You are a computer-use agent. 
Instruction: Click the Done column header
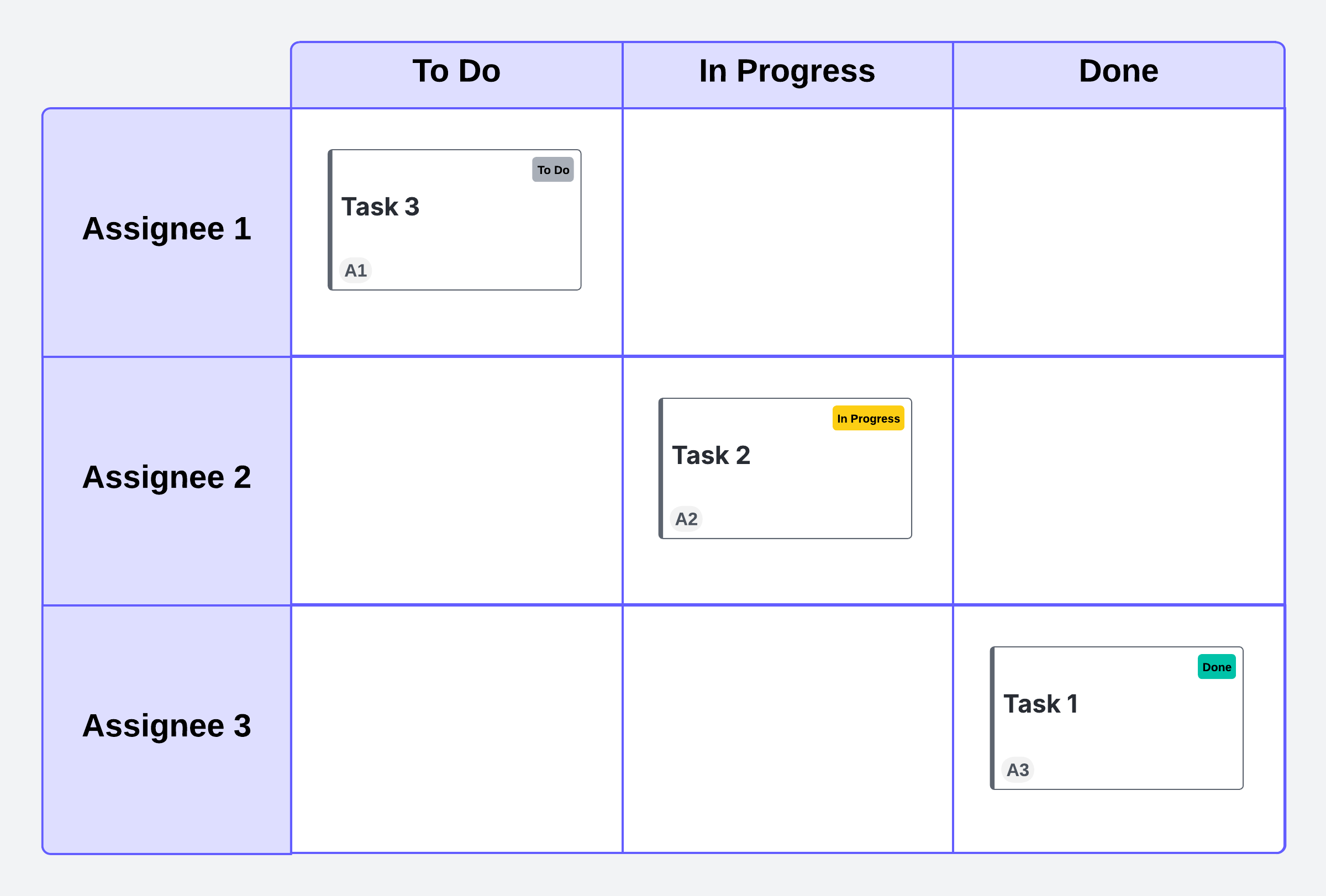1118,72
